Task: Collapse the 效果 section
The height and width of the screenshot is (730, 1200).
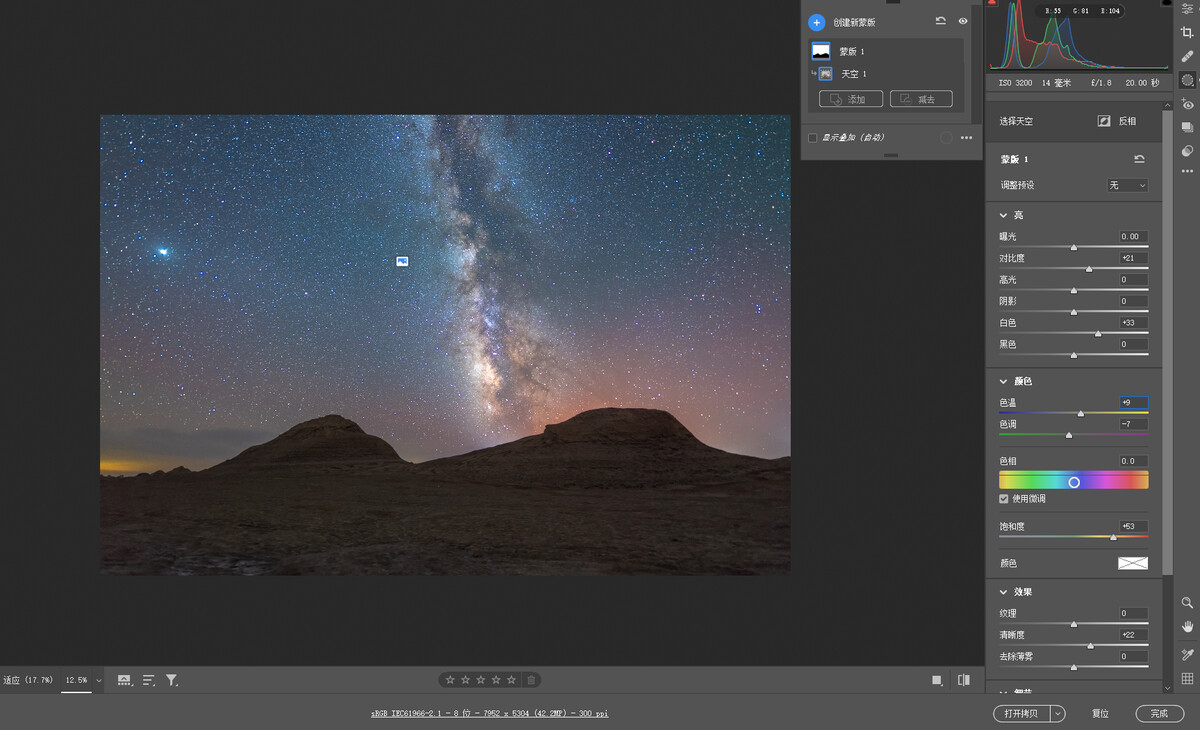Action: [x=1003, y=592]
